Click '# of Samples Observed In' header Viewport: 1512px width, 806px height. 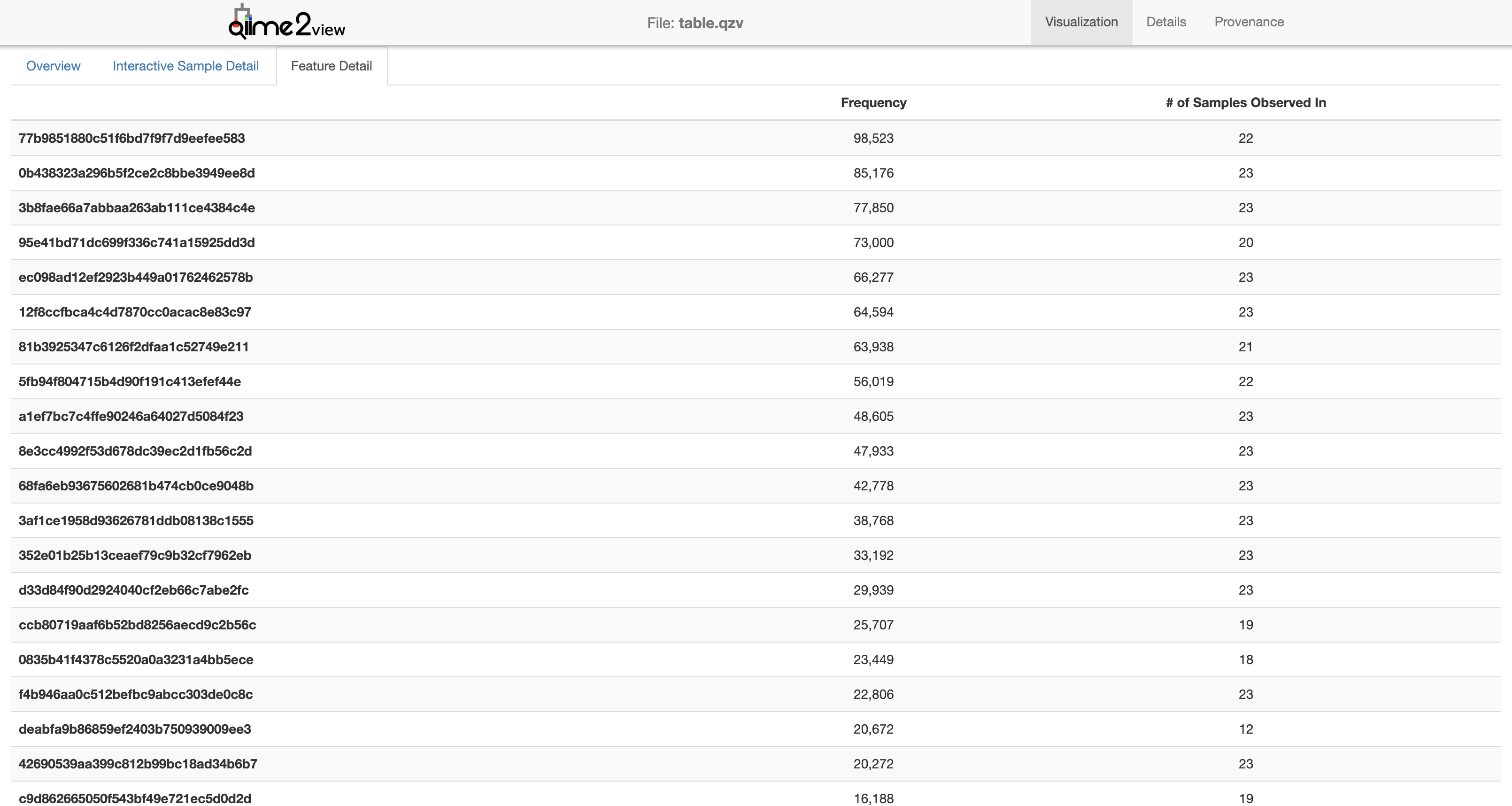pos(1245,103)
